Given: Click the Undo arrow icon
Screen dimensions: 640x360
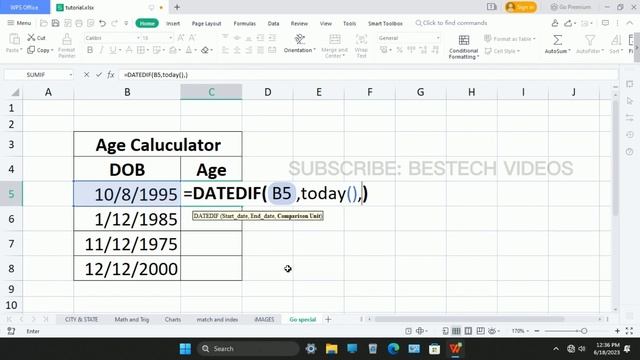Looking at the screenshot, I should point(102,23).
